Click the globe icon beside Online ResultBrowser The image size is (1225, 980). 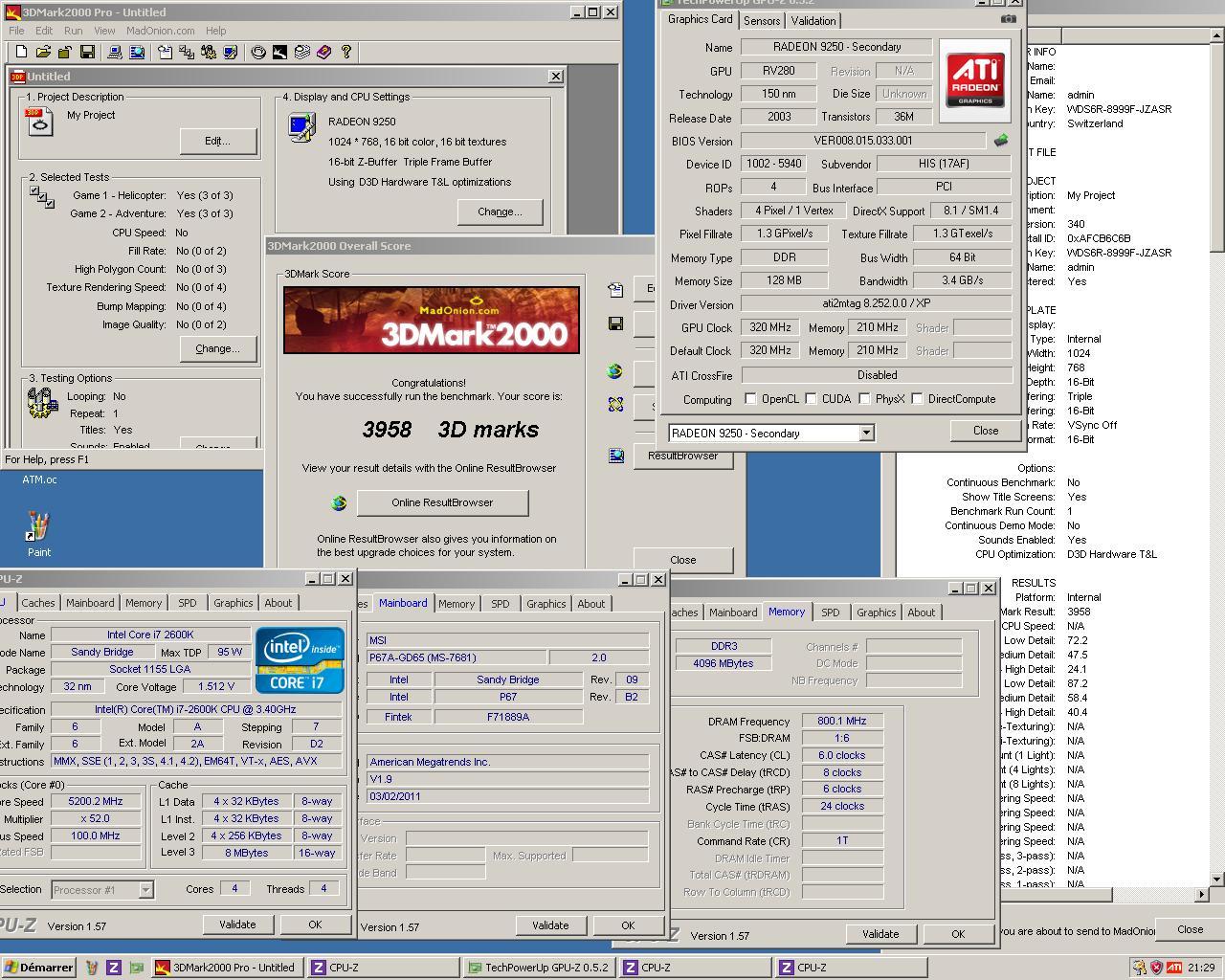[338, 502]
